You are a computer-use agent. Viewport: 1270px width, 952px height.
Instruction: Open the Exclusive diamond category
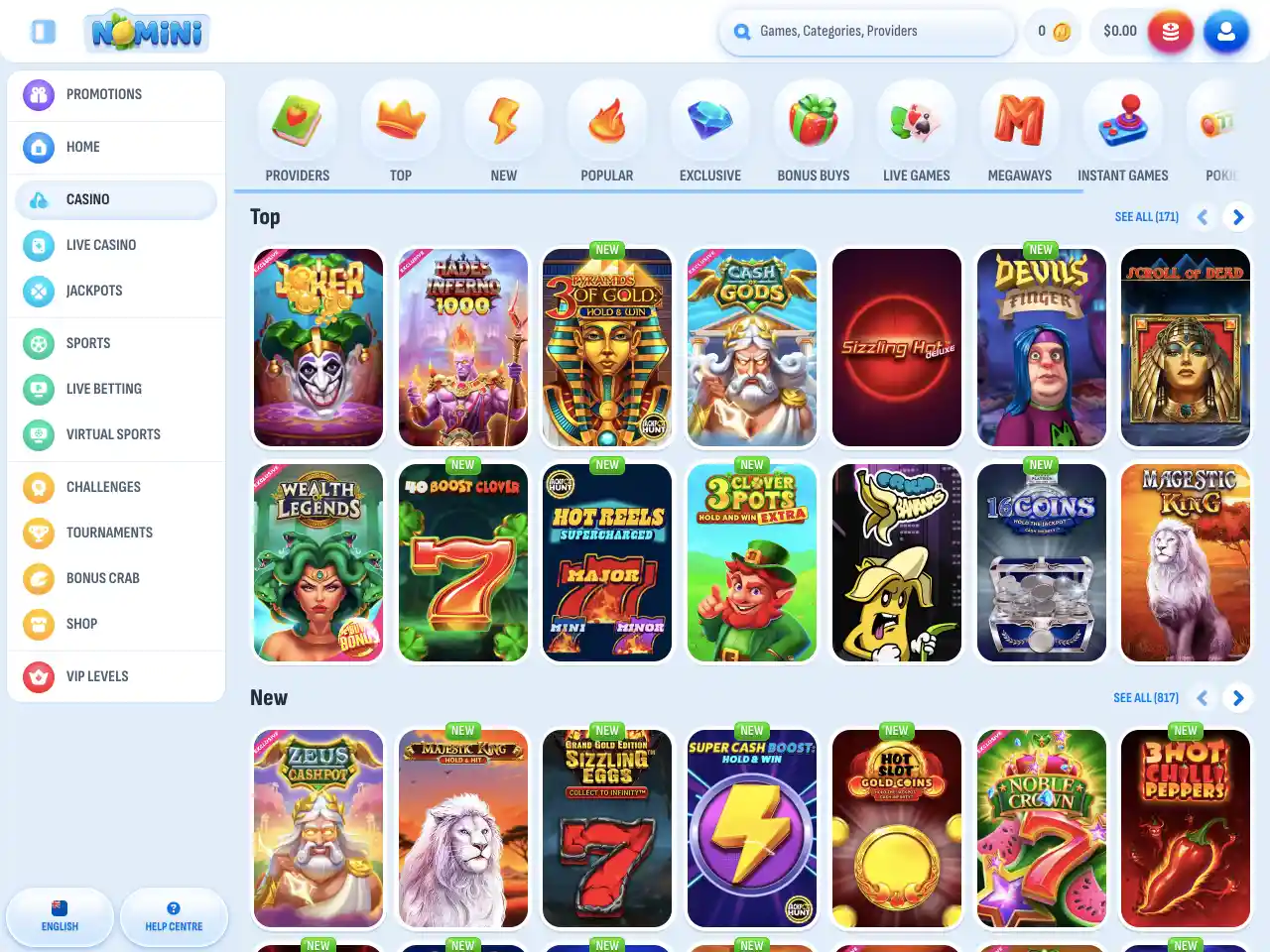pyautogui.click(x=710, y=120)
